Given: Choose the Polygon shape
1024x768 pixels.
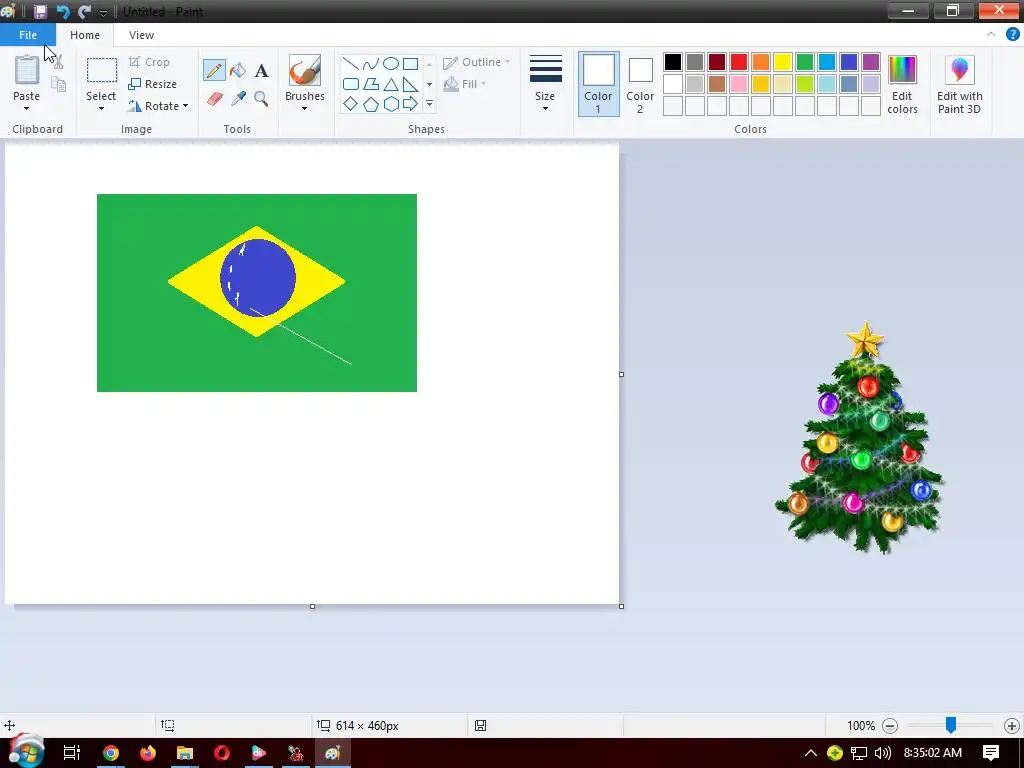Looking at the screenshot, I should point(371,84).
